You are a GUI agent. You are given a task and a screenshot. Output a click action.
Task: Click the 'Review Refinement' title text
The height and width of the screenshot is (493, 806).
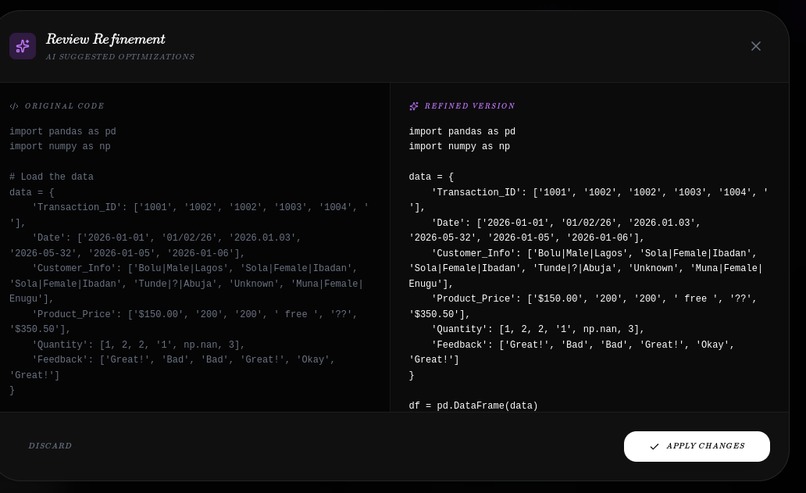click(x=105, y=39)
